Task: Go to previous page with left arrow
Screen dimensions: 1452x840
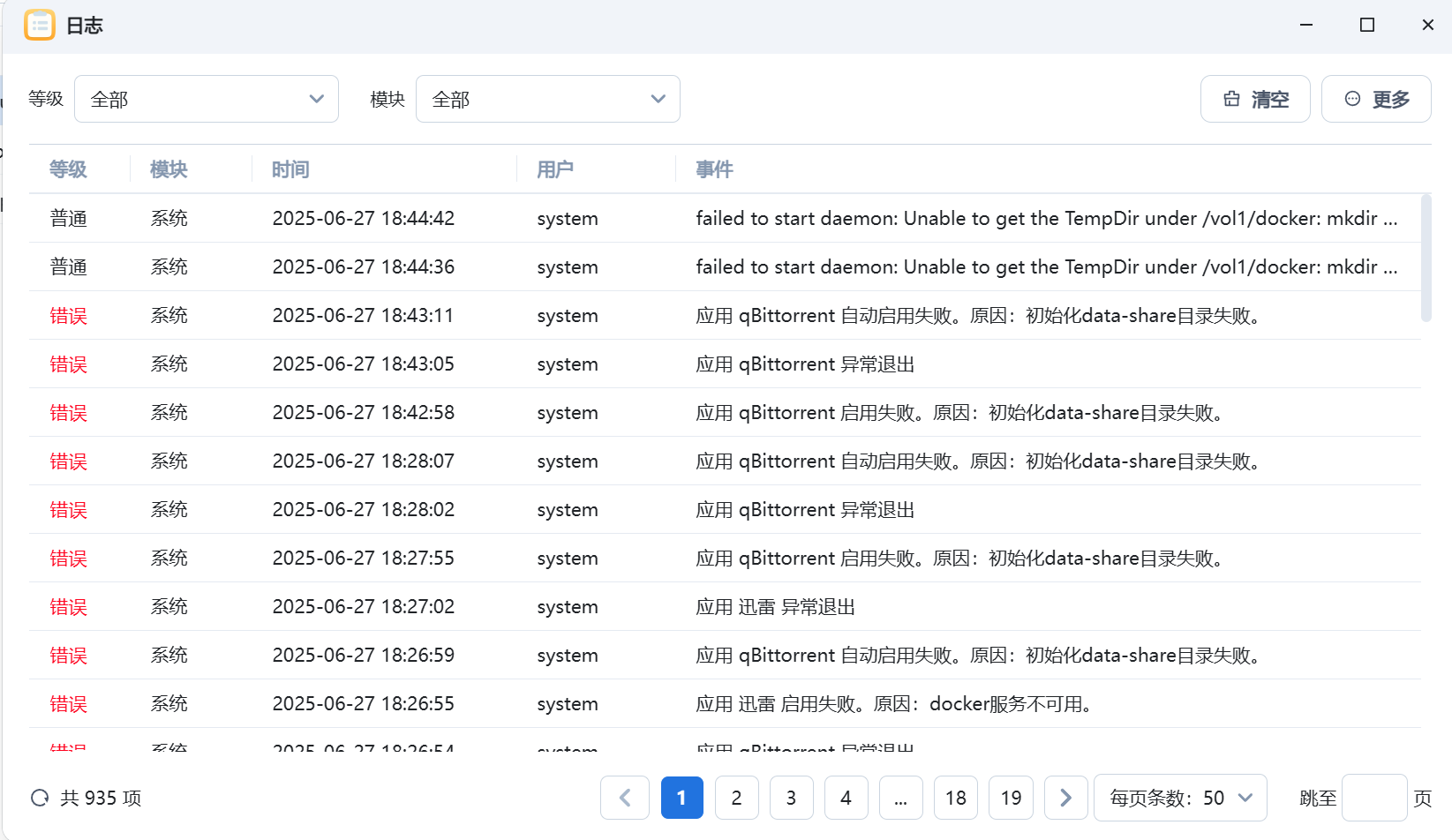Action: click(625, 799)
